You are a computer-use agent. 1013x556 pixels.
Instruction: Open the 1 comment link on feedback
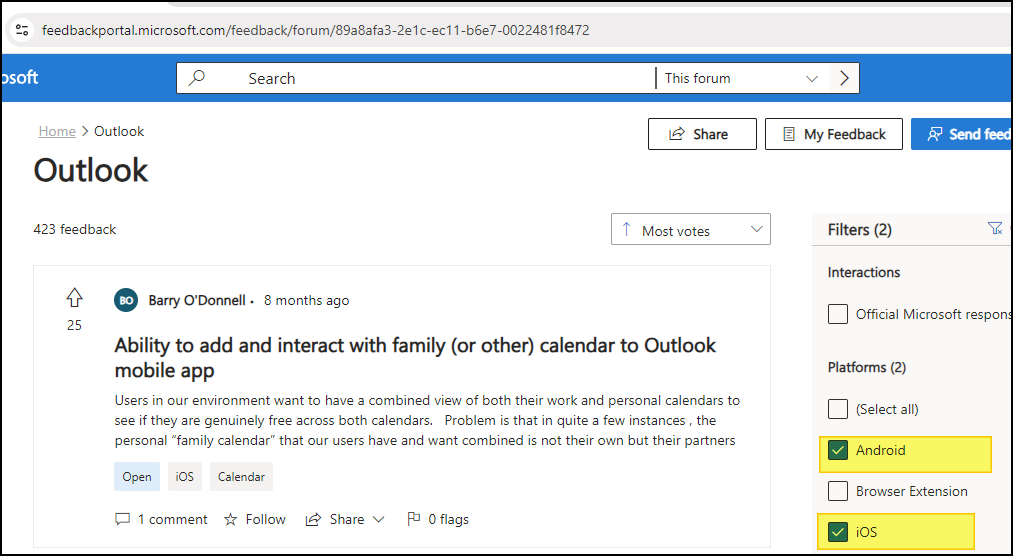[x=161, y=519]
